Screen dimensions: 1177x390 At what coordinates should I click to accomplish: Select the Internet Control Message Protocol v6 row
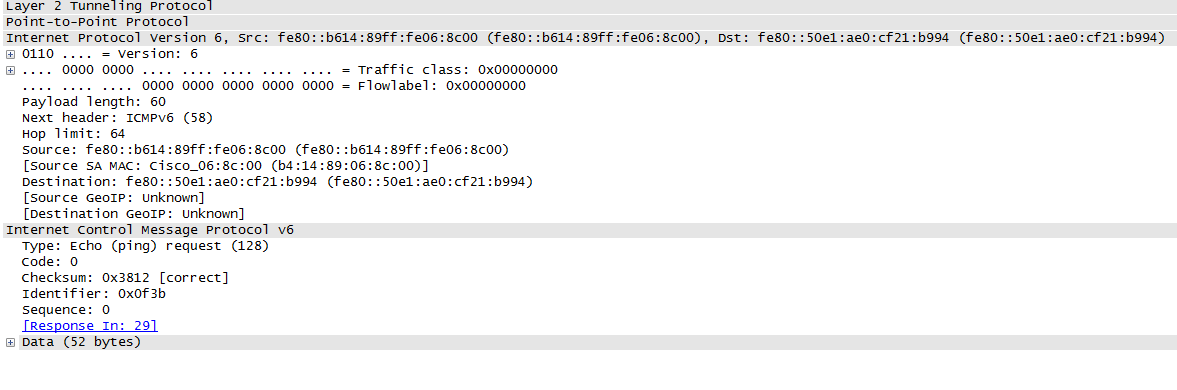(588, 230)
